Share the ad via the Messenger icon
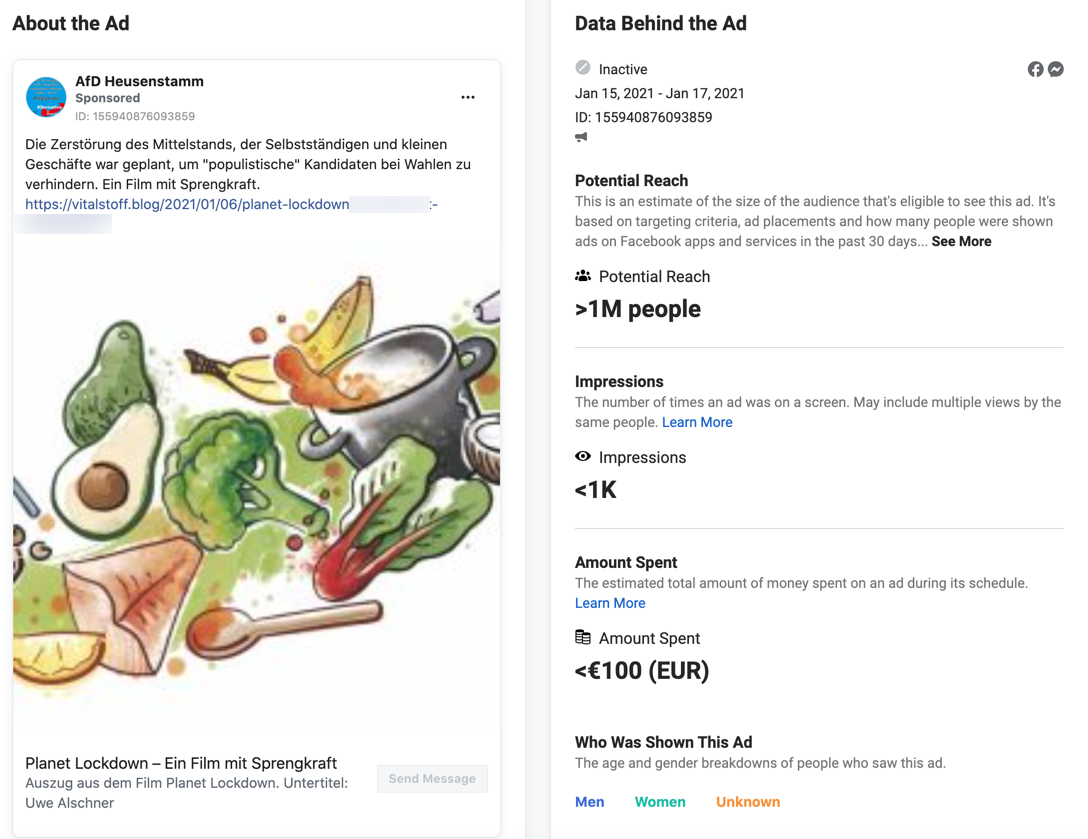Screen dimensions: 1088x839 point(1056,69)
